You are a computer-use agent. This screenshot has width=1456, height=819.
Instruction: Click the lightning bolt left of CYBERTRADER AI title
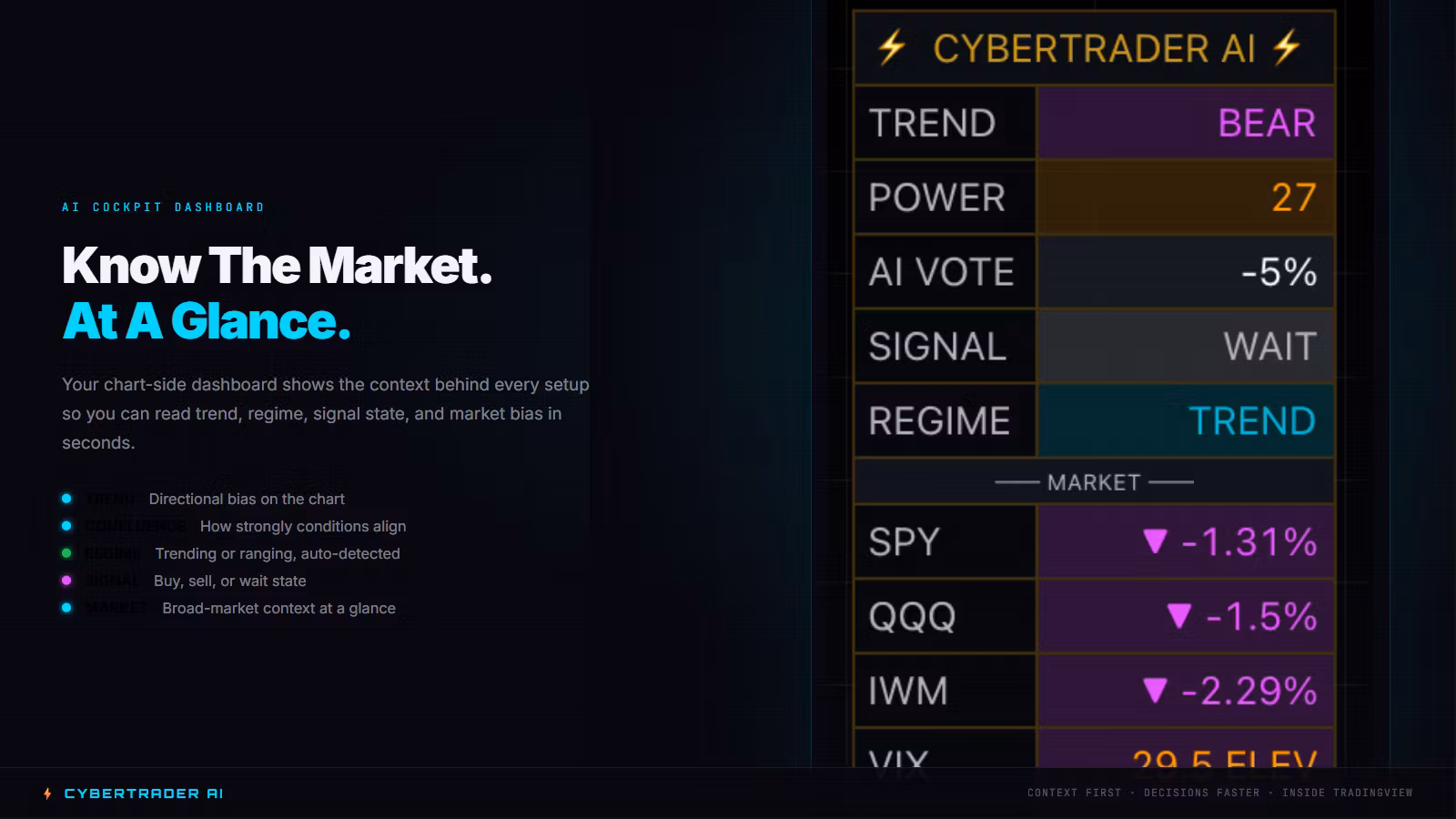892,47
